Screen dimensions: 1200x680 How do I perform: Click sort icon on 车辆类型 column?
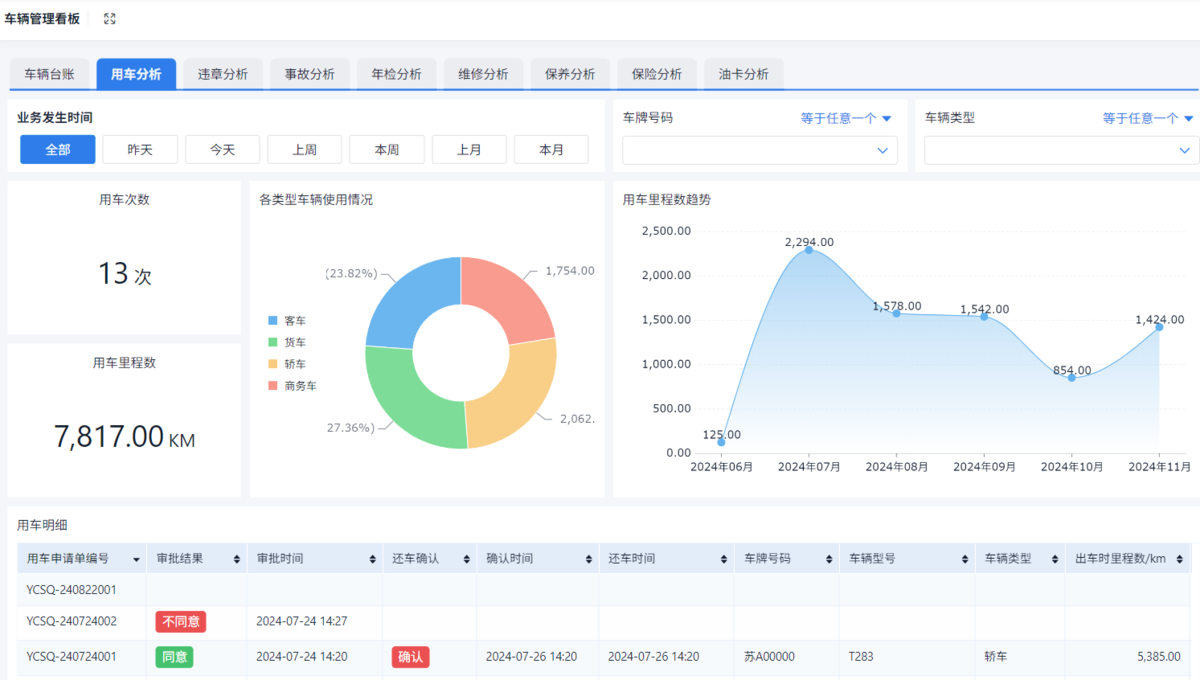1054,559
